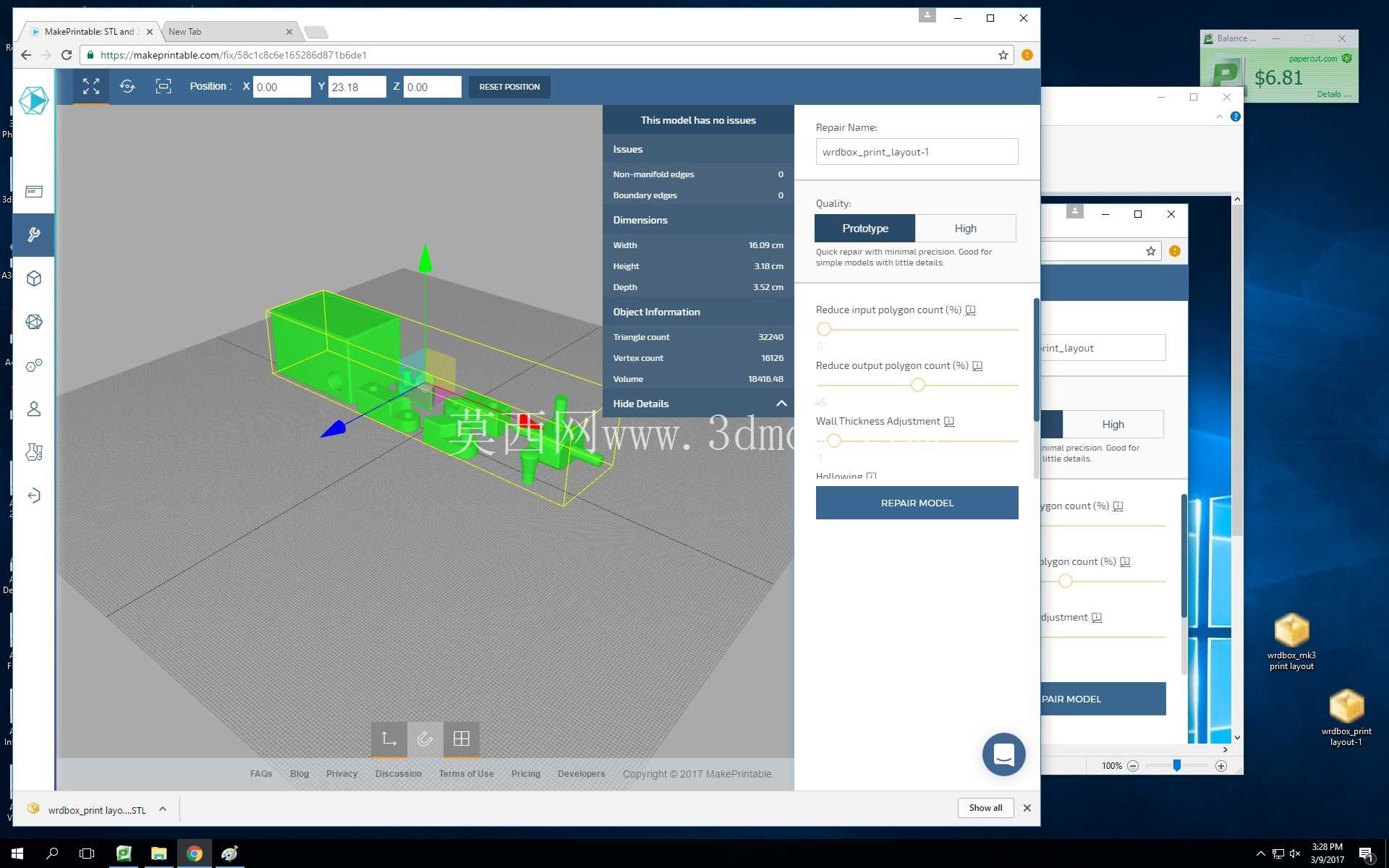
Task: Toggle the wrench viewport button at bottom
Action: click(425, 739)
